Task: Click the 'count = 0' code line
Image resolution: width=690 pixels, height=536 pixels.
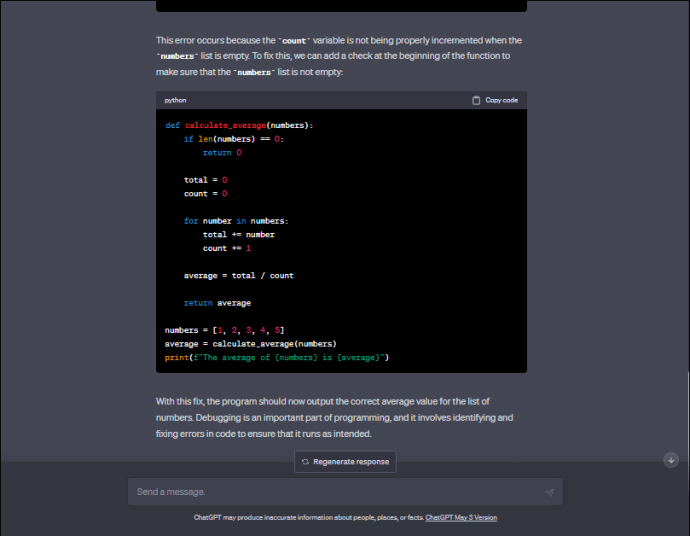Action: (x=205, y=194)
